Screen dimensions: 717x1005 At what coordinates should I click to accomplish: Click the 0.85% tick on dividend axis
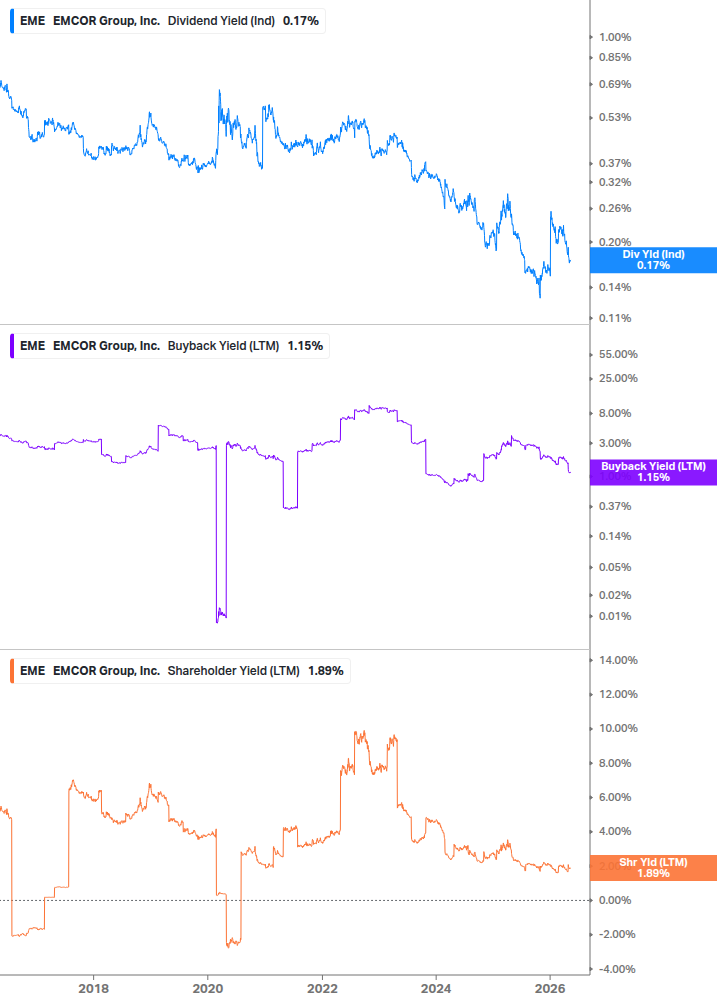(615, 58)
